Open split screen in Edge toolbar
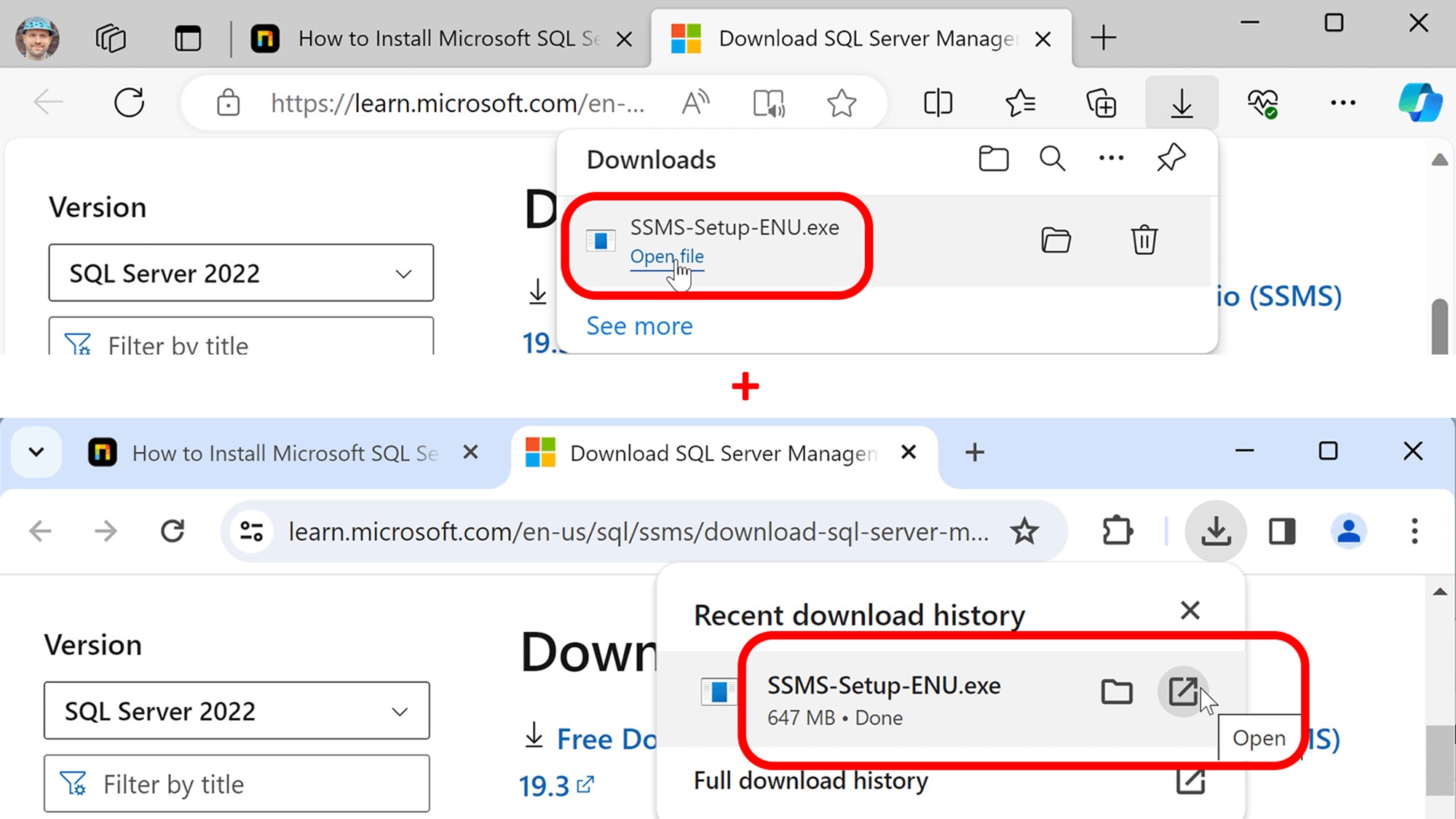The height and width of the screenshot is (819, 1456). tap(938, 103)
